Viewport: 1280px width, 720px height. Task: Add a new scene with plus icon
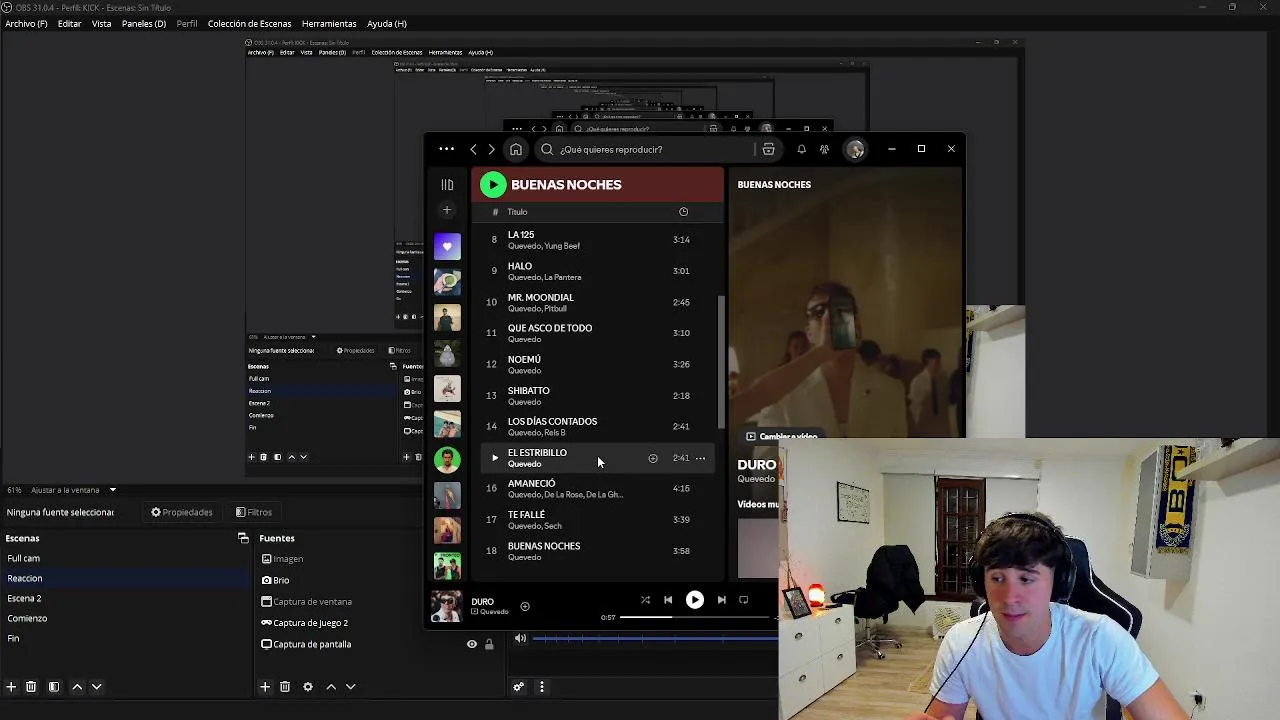pos(11,687)
